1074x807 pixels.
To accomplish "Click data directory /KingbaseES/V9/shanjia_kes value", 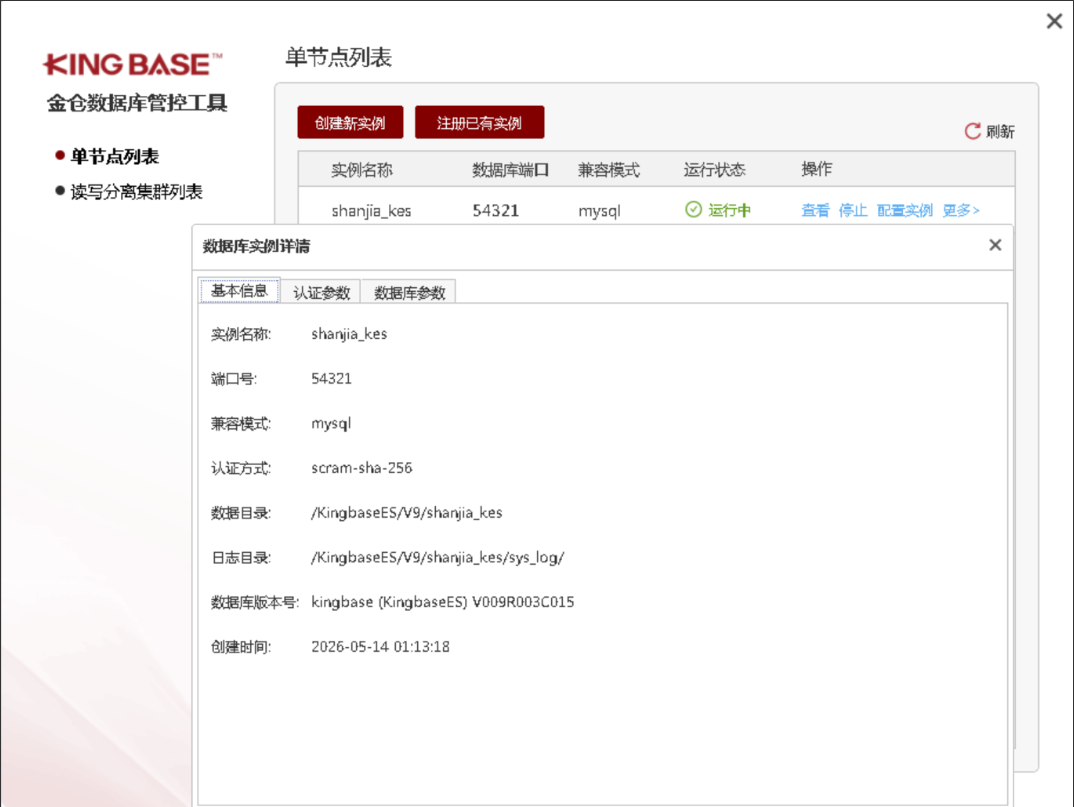I will (407, 513).
